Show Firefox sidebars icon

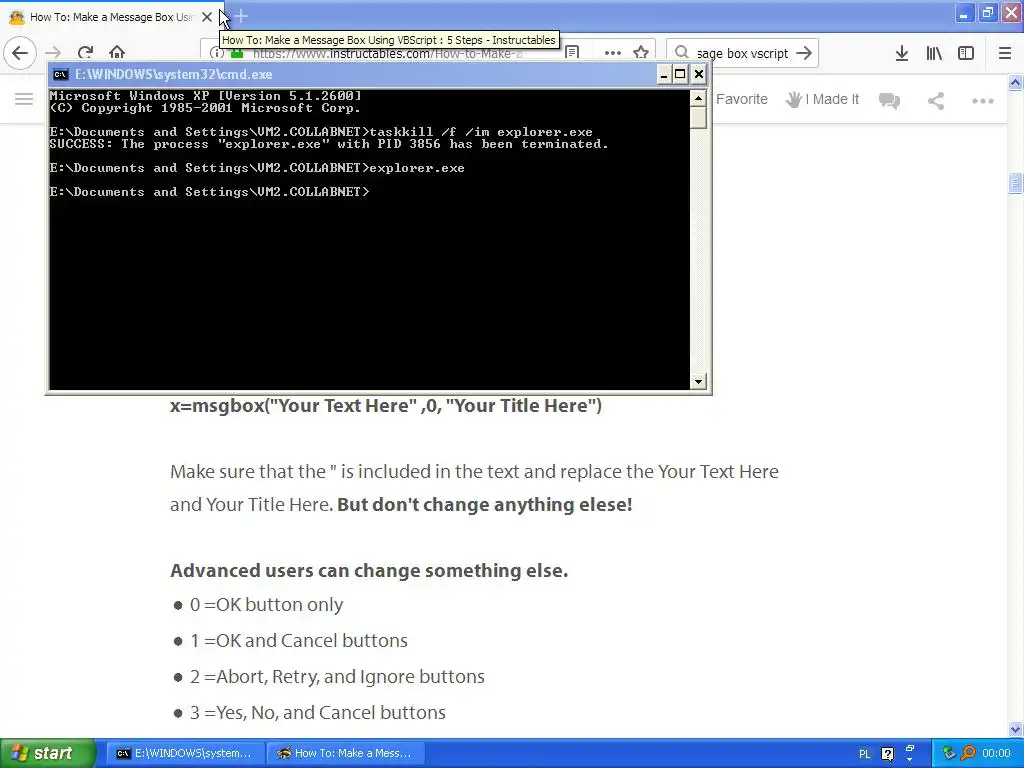coord(966,53)
